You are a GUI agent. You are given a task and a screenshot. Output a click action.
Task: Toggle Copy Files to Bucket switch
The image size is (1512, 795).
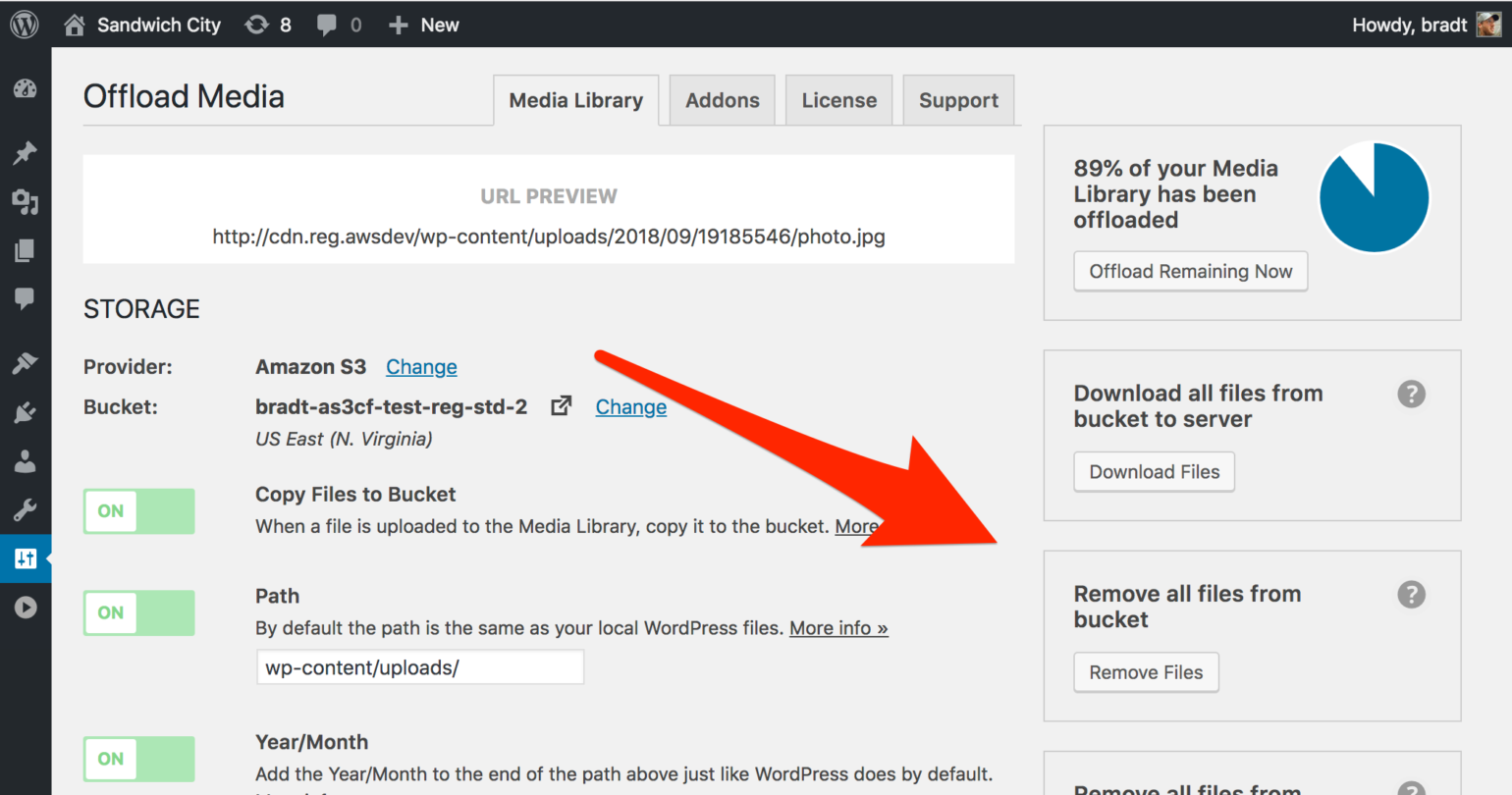point(139,511)
